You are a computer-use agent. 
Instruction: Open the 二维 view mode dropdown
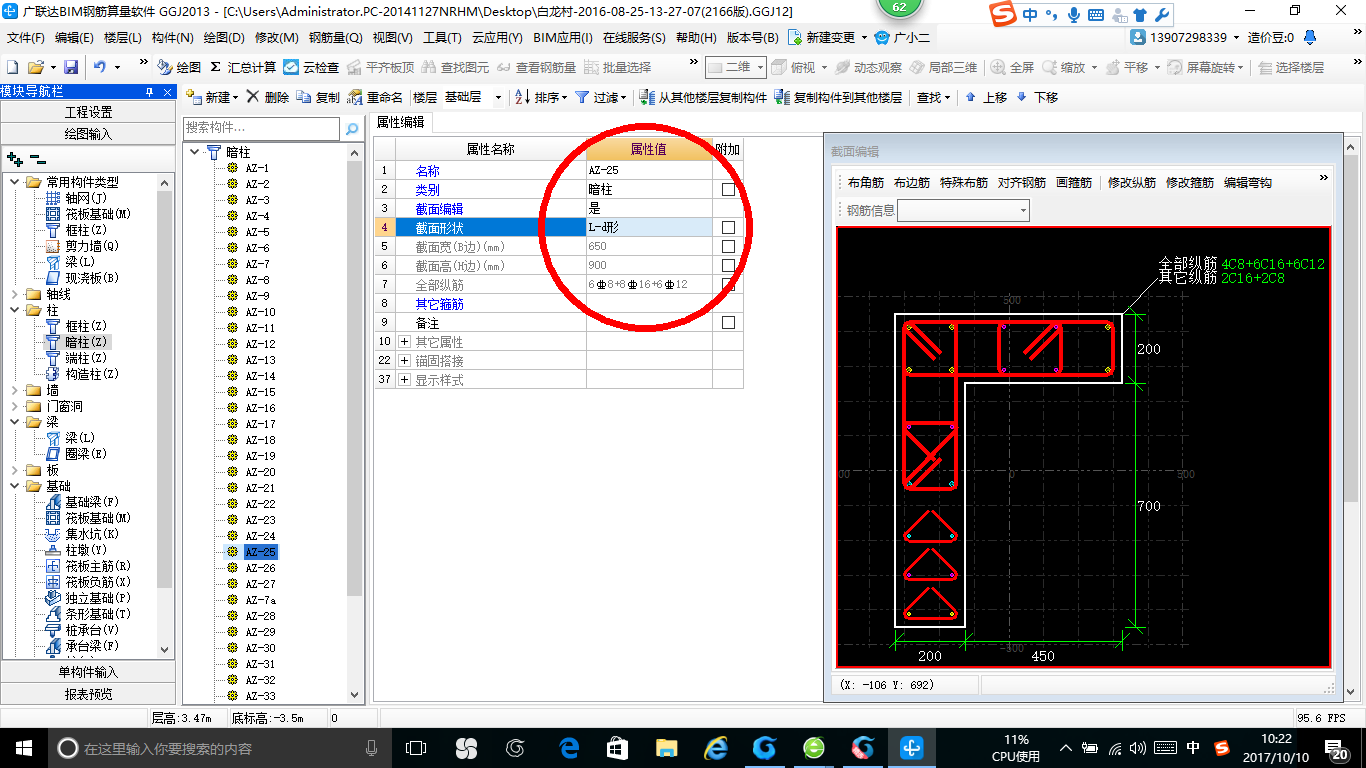pos(759,67)
